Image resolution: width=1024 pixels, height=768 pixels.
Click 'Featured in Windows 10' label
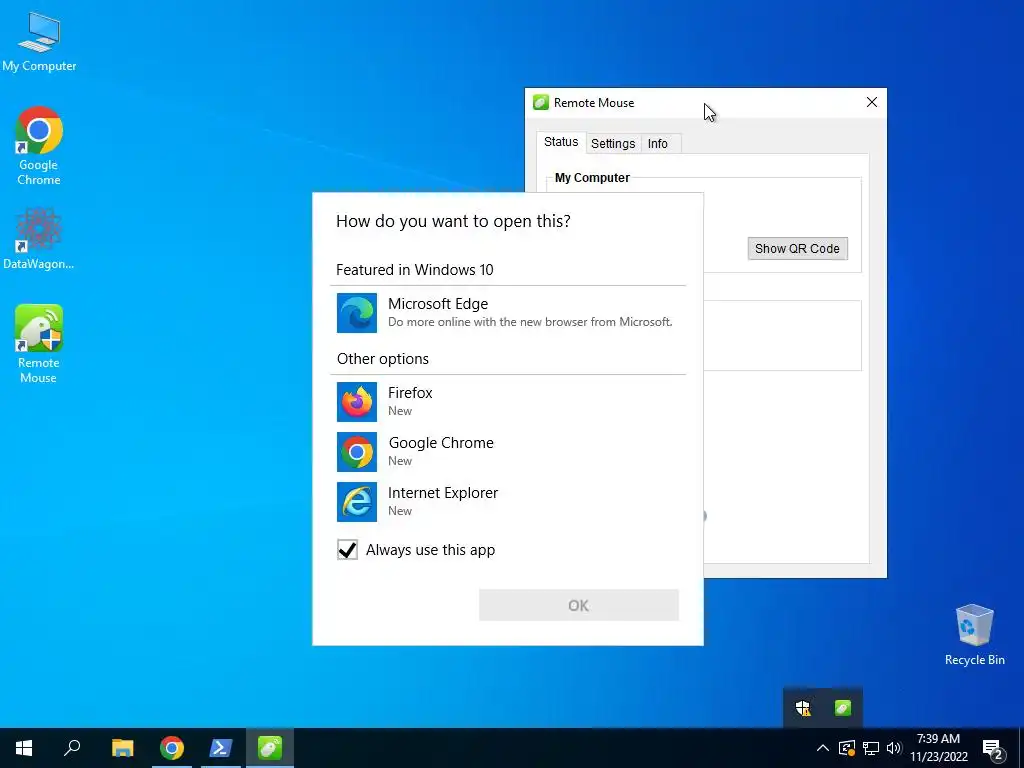415,270
